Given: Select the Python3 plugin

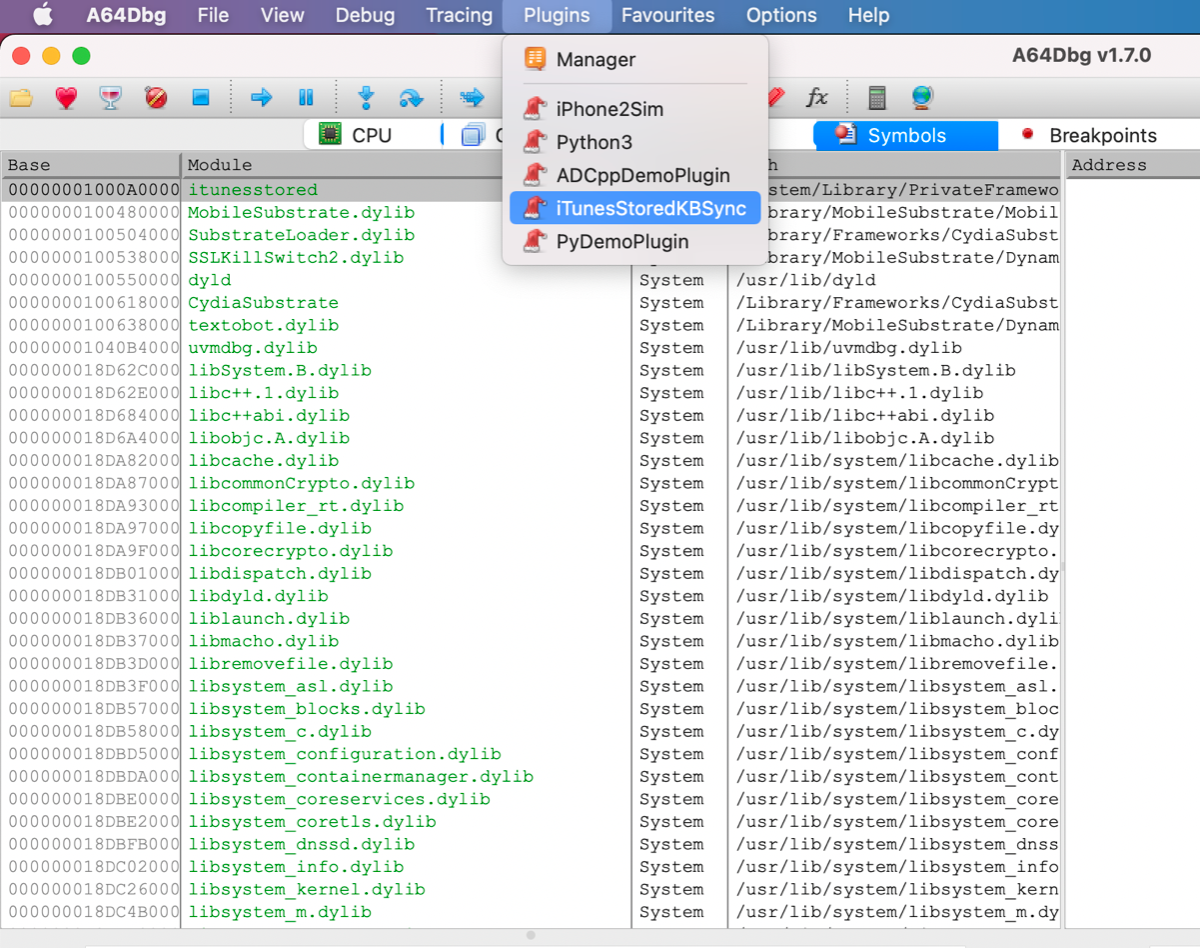Looking at the screenshot, I should [x=635, y=142].
